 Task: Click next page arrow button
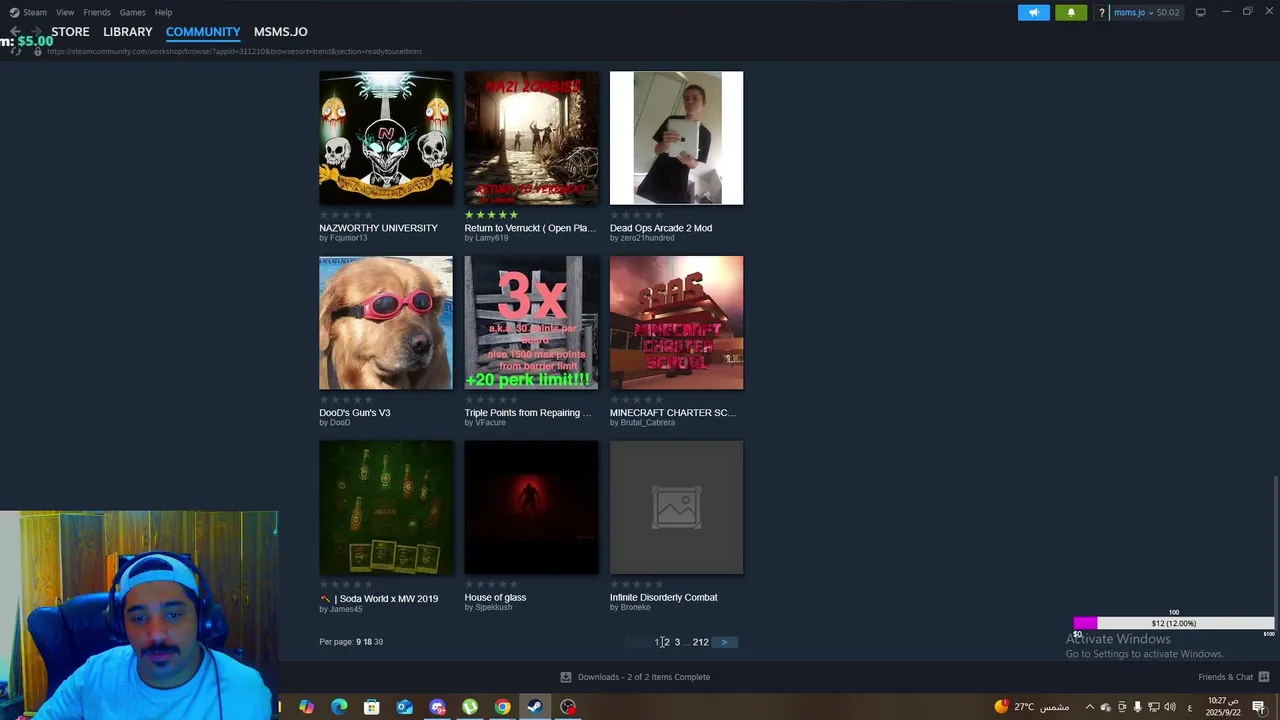(725, 642)
